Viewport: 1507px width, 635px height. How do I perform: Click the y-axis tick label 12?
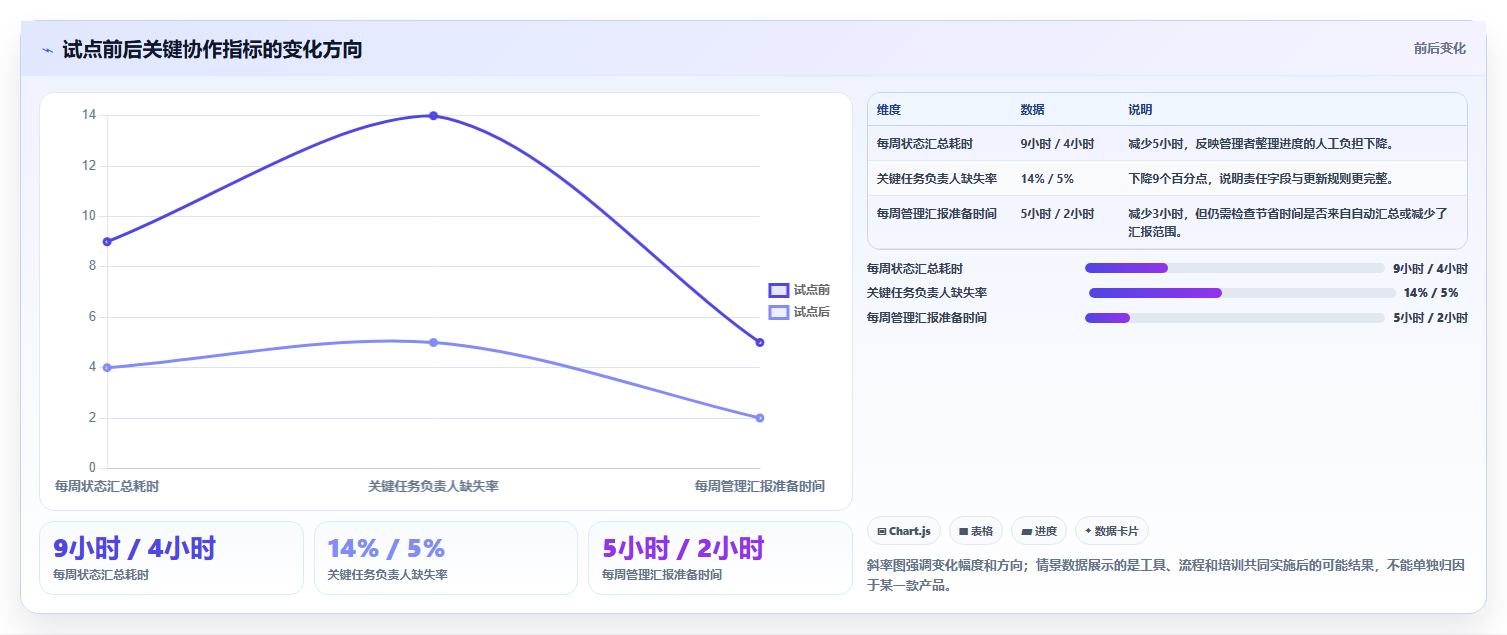point(89,166)
